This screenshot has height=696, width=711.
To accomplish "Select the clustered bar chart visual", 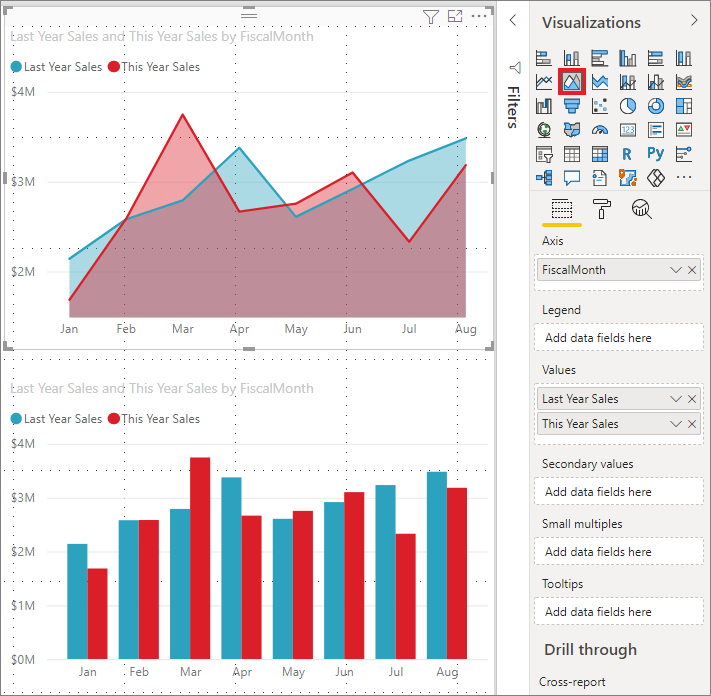I will tap(599, 58).
